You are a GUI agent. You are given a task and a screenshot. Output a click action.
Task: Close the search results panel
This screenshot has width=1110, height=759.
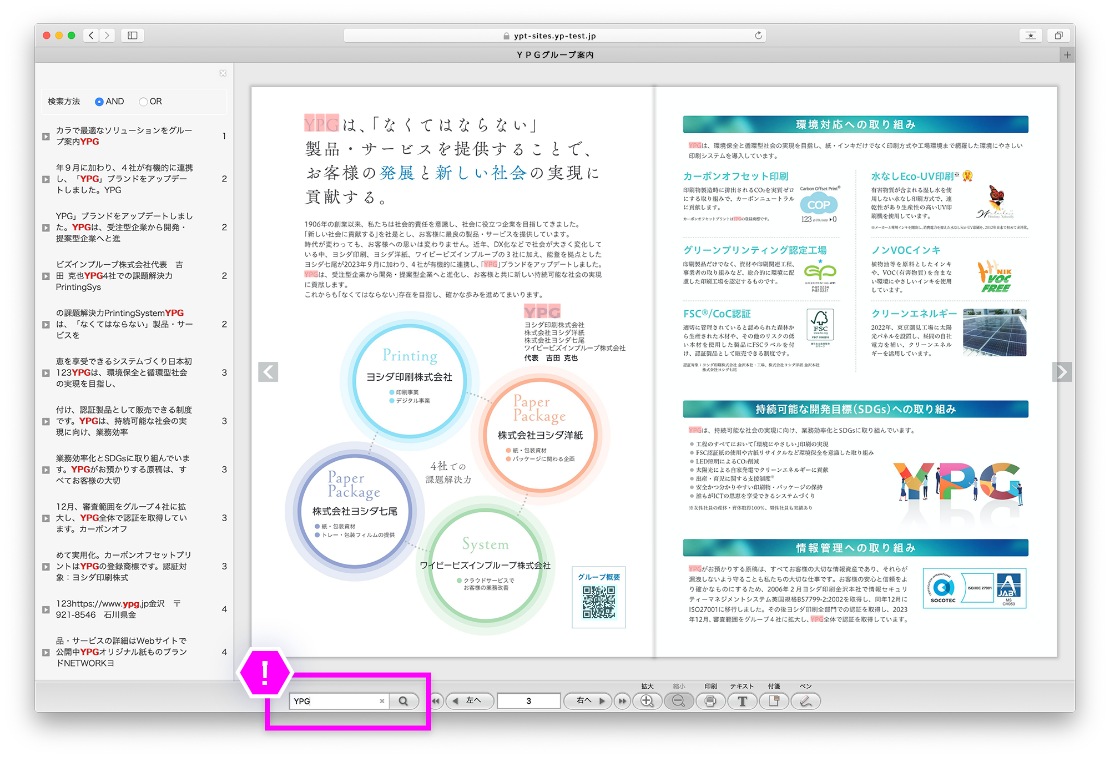click(x=223, y=73)
